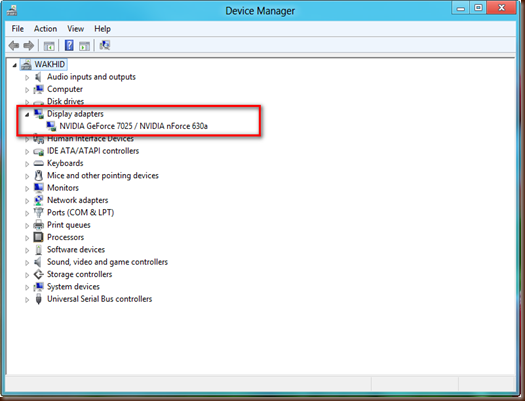Screen dimensions: 525x401
Task: Select the WAKHID root label
Action: point(50,64)
